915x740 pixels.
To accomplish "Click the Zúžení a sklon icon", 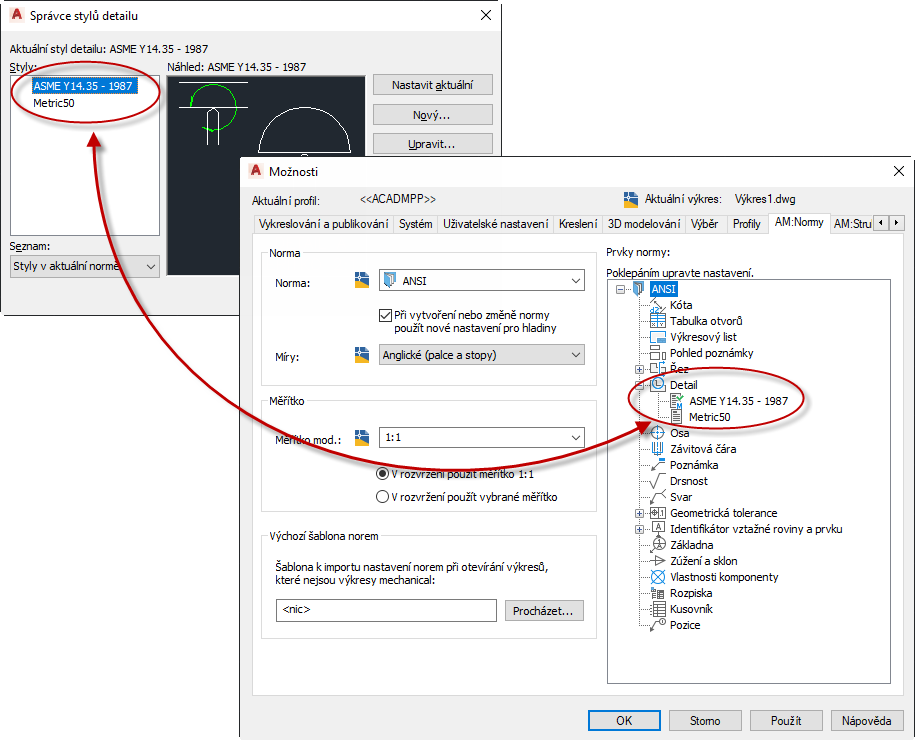I will pyautogui.click(x=658, y=561).
